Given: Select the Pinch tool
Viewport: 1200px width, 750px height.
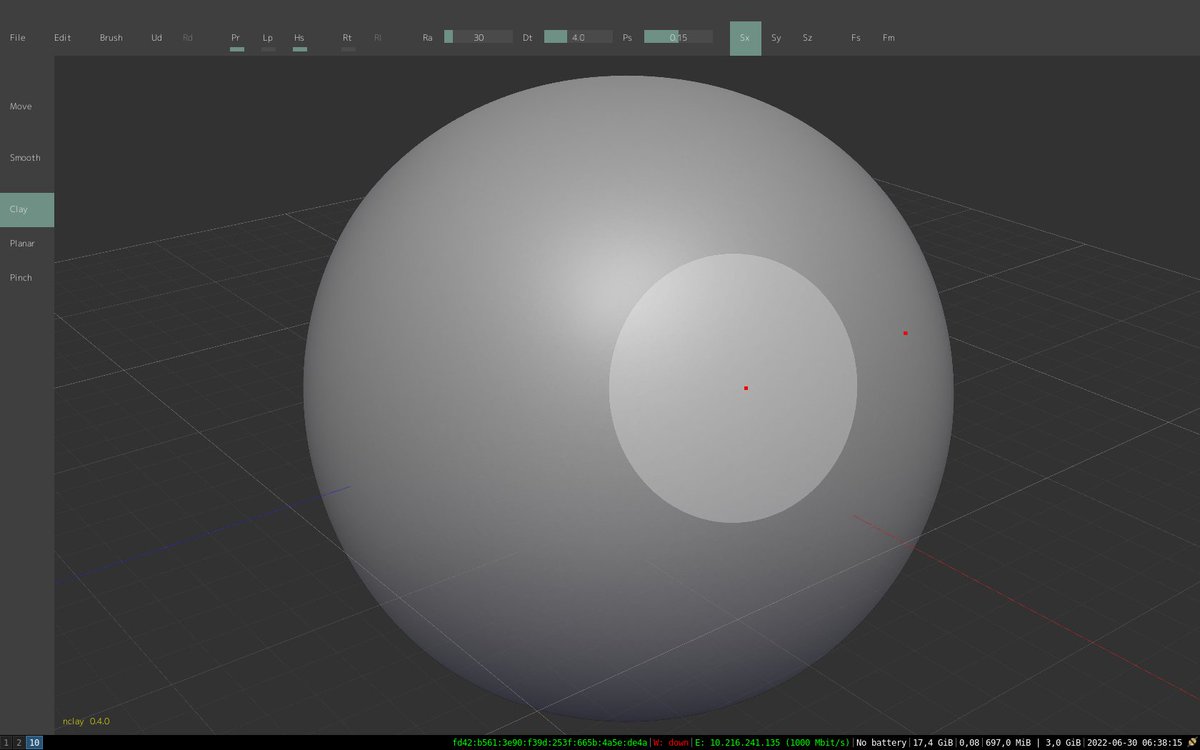Looking at the screenshot, I should pos(20,277).
